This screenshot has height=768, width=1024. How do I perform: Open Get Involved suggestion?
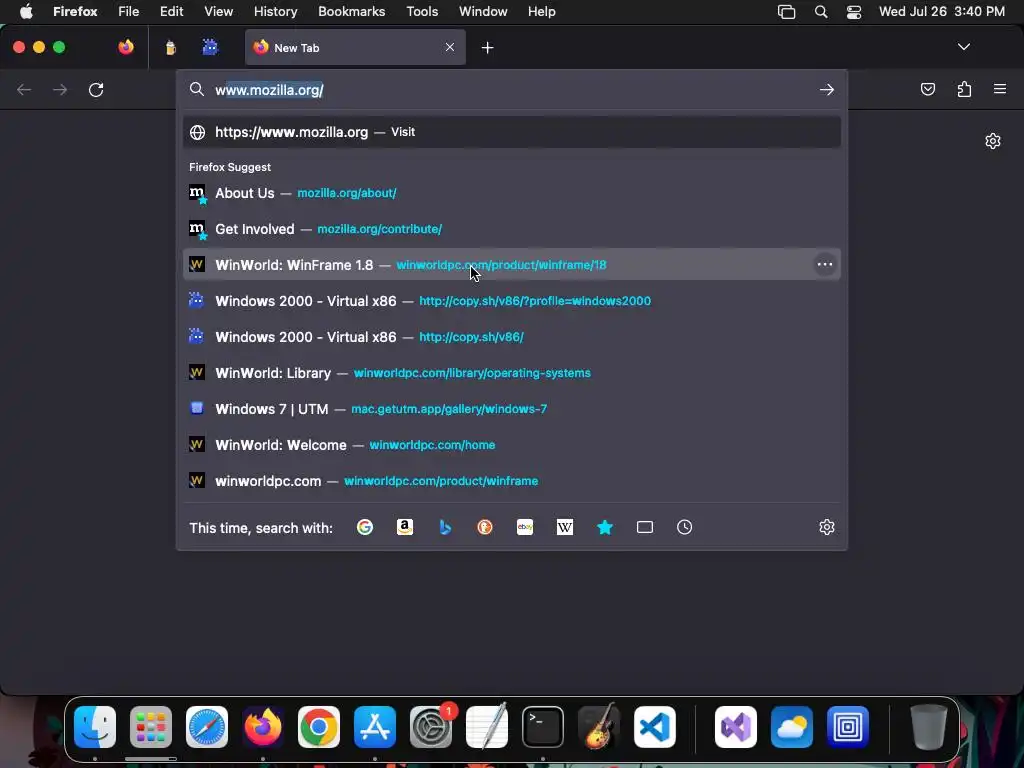[511, 229]
